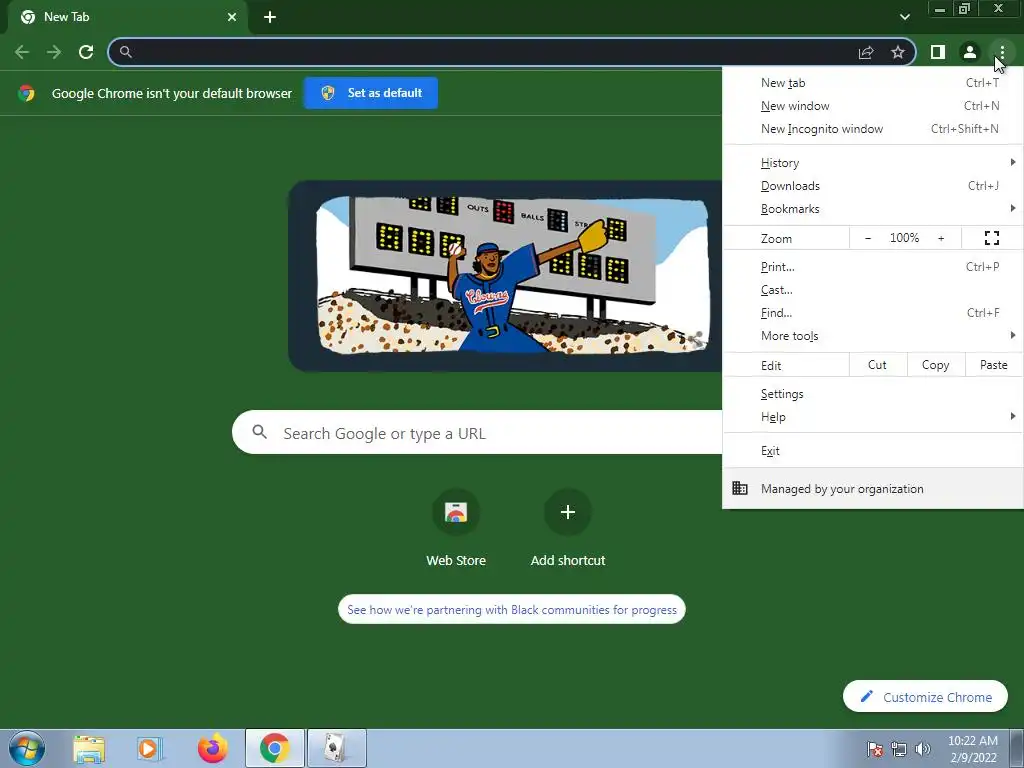Screen dimensions: 1024x768
Task: Click the doodle share icon
Action: (696, 338)
